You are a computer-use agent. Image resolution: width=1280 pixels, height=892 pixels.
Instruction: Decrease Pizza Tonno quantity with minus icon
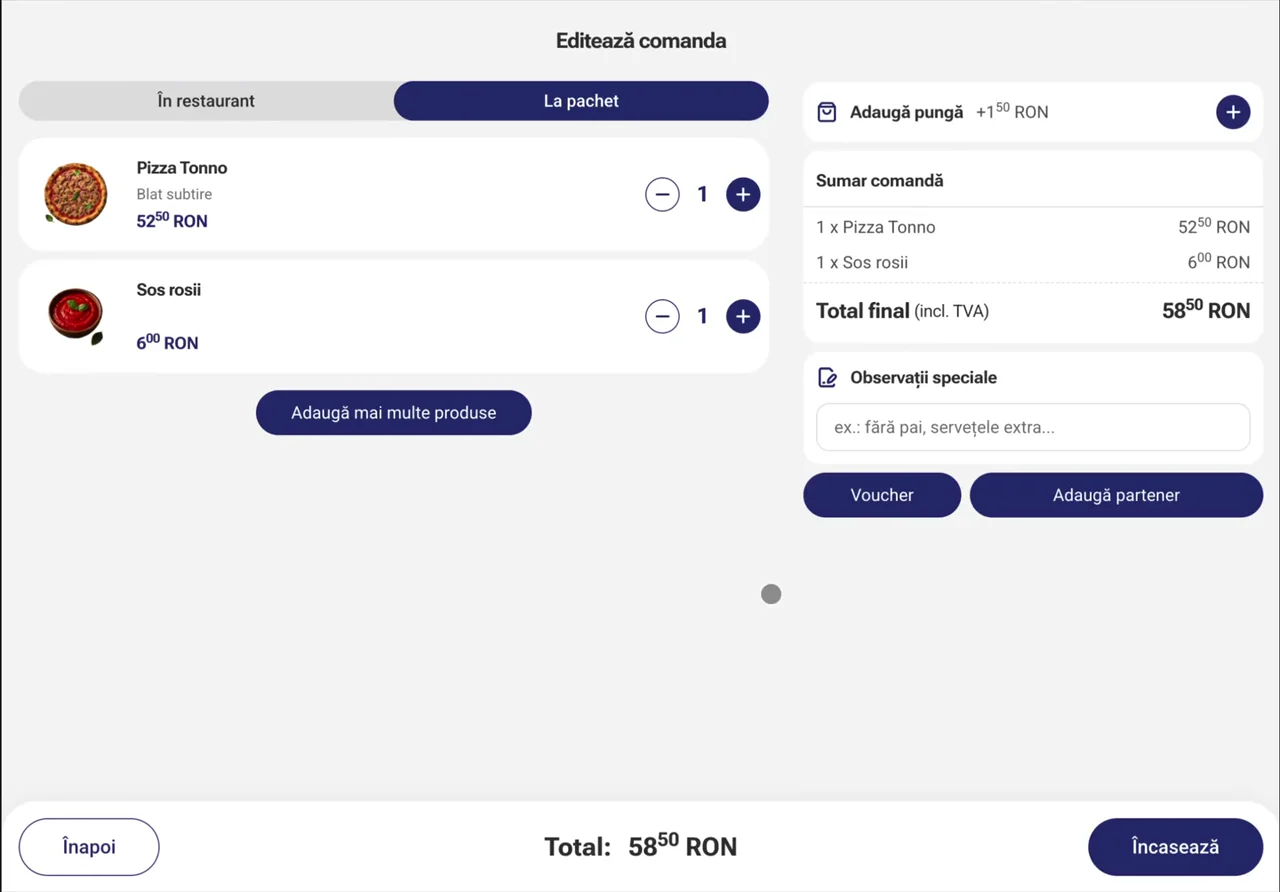coord(662,194)
